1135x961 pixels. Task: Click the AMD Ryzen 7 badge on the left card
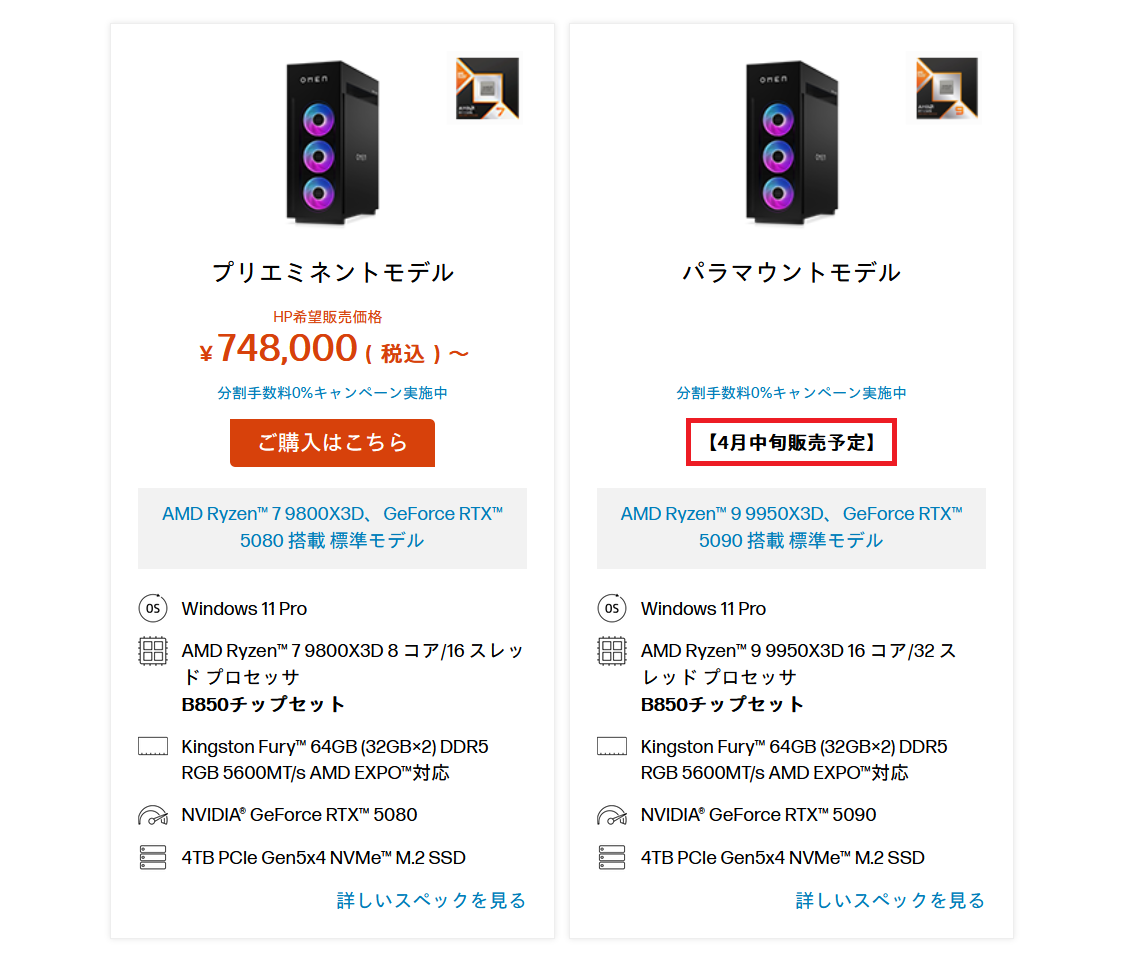[x=489, y=88]
